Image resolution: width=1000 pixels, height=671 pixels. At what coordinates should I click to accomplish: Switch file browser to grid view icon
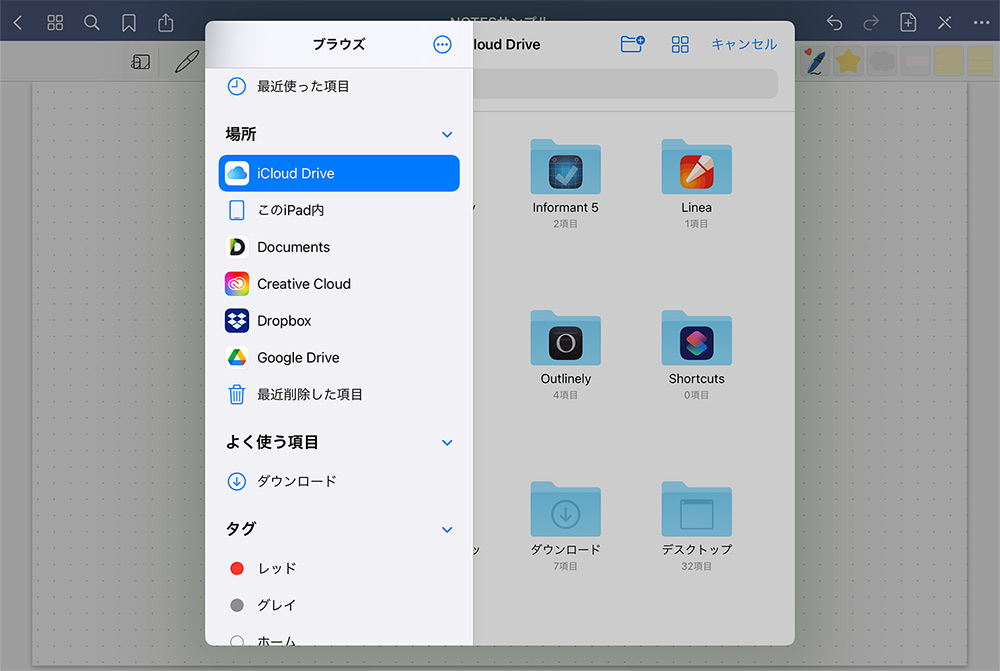tap(680, 45)
